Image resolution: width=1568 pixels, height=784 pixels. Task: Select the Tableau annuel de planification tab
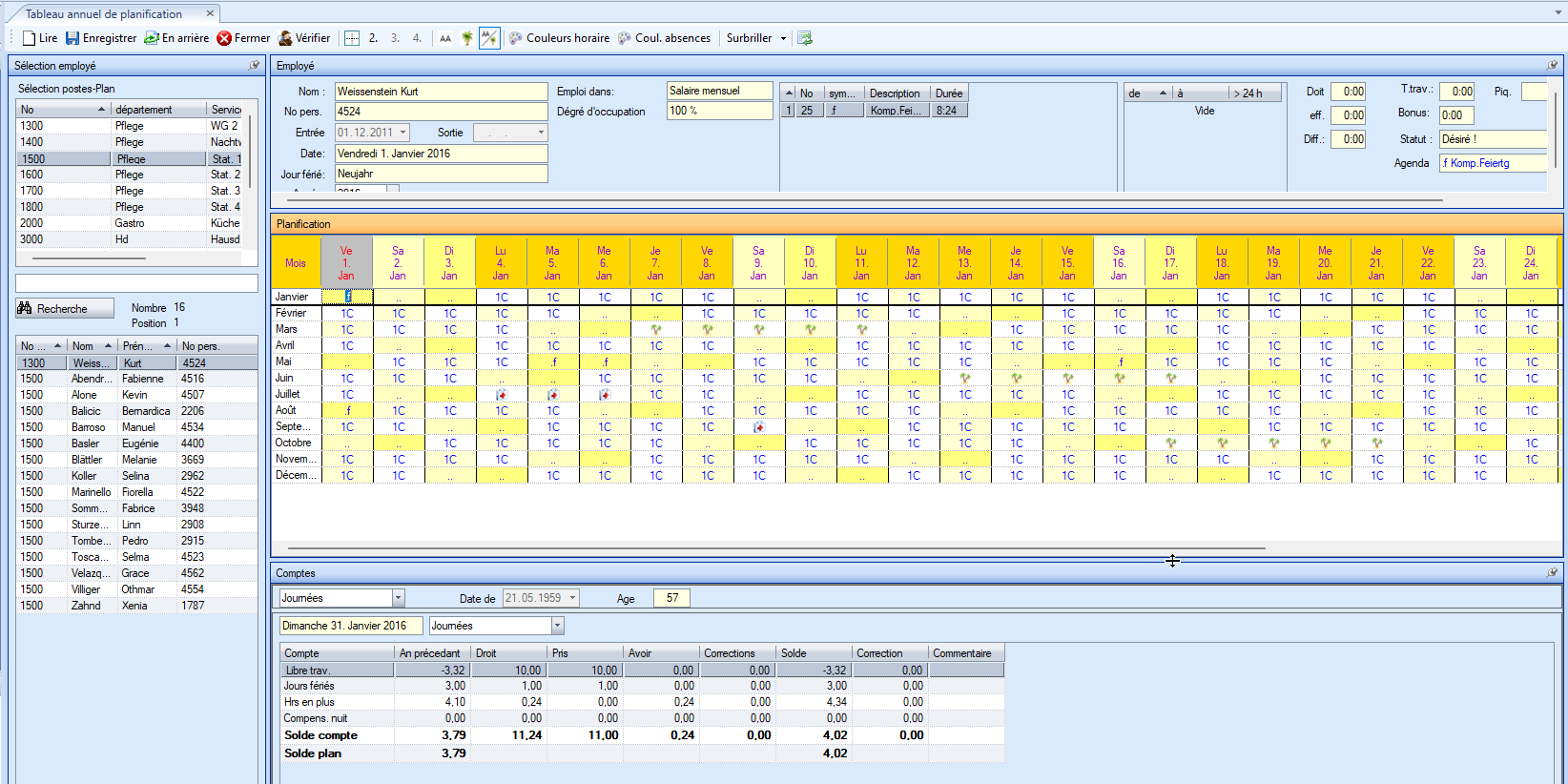[104, 13]
